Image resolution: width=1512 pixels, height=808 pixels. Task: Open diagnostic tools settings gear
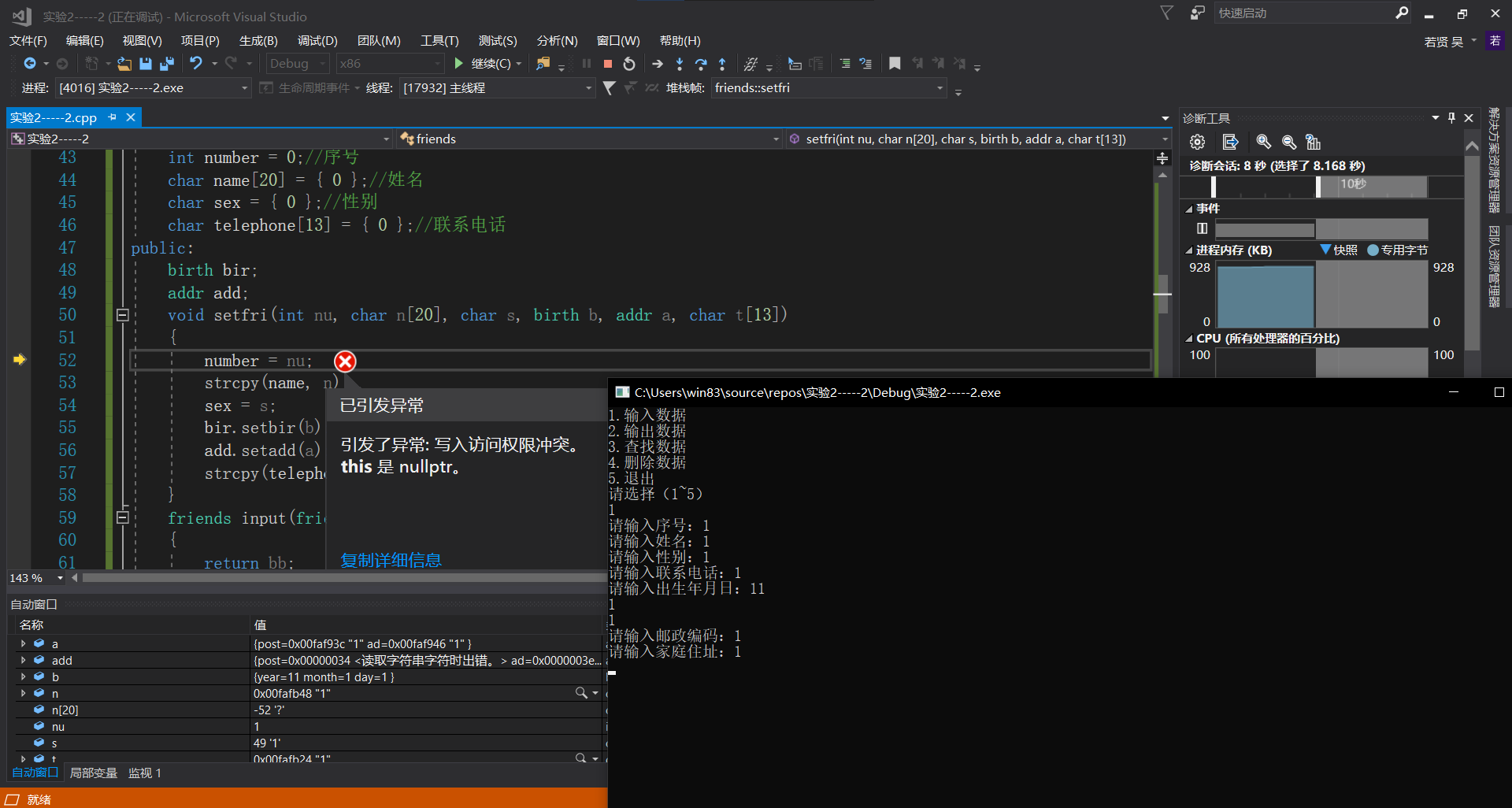1197,142
